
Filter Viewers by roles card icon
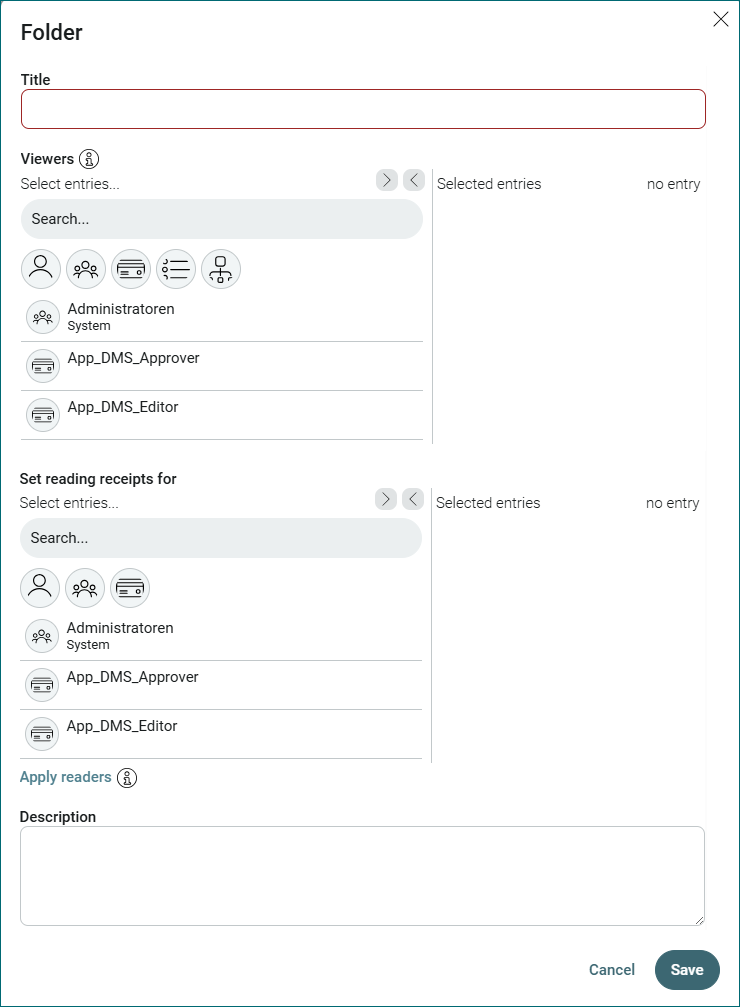tap(131, 268)
